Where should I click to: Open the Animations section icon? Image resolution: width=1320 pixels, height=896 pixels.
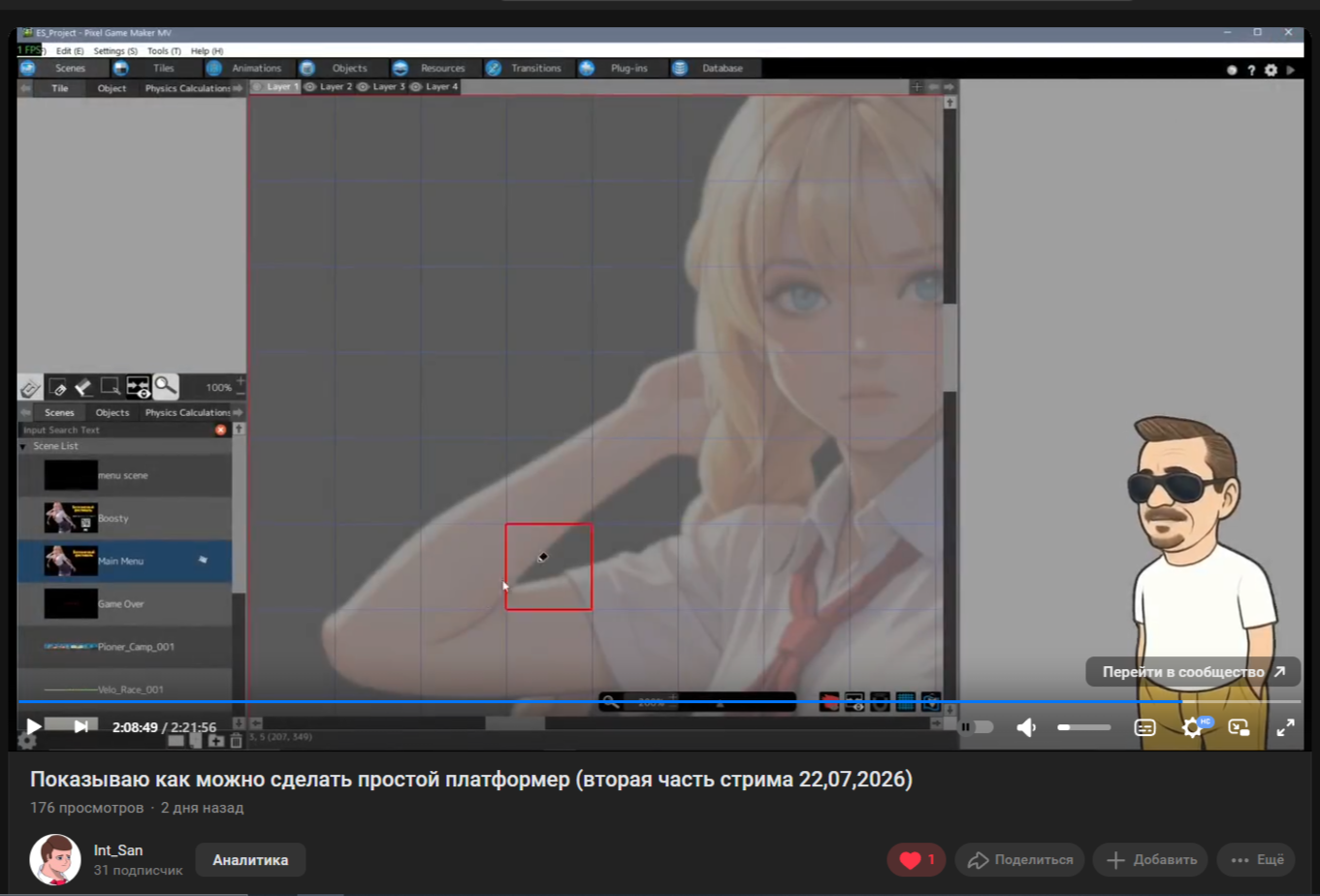pos(213,68)
